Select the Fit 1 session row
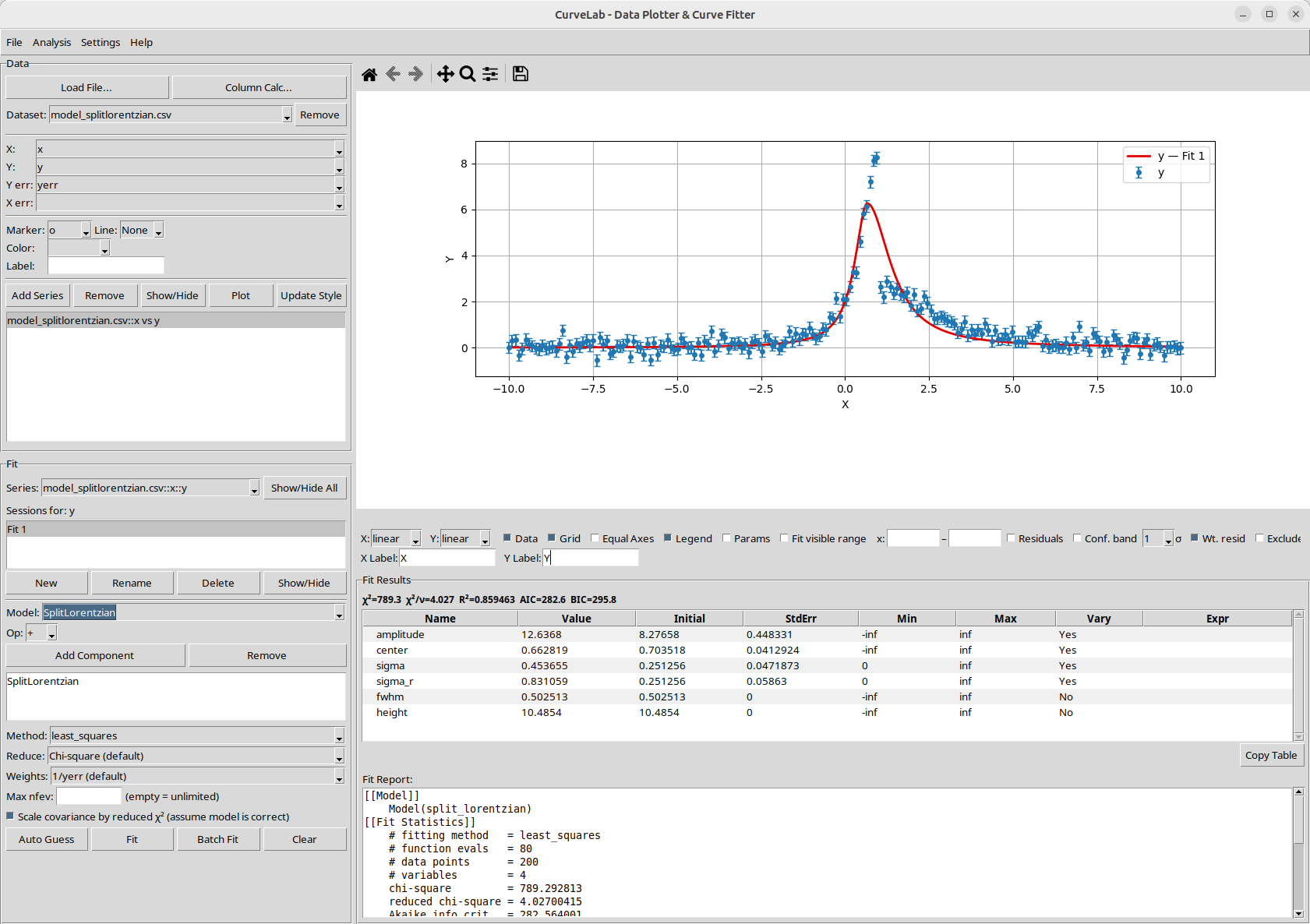Screen dimensions: 1310x924 [175, 529]
